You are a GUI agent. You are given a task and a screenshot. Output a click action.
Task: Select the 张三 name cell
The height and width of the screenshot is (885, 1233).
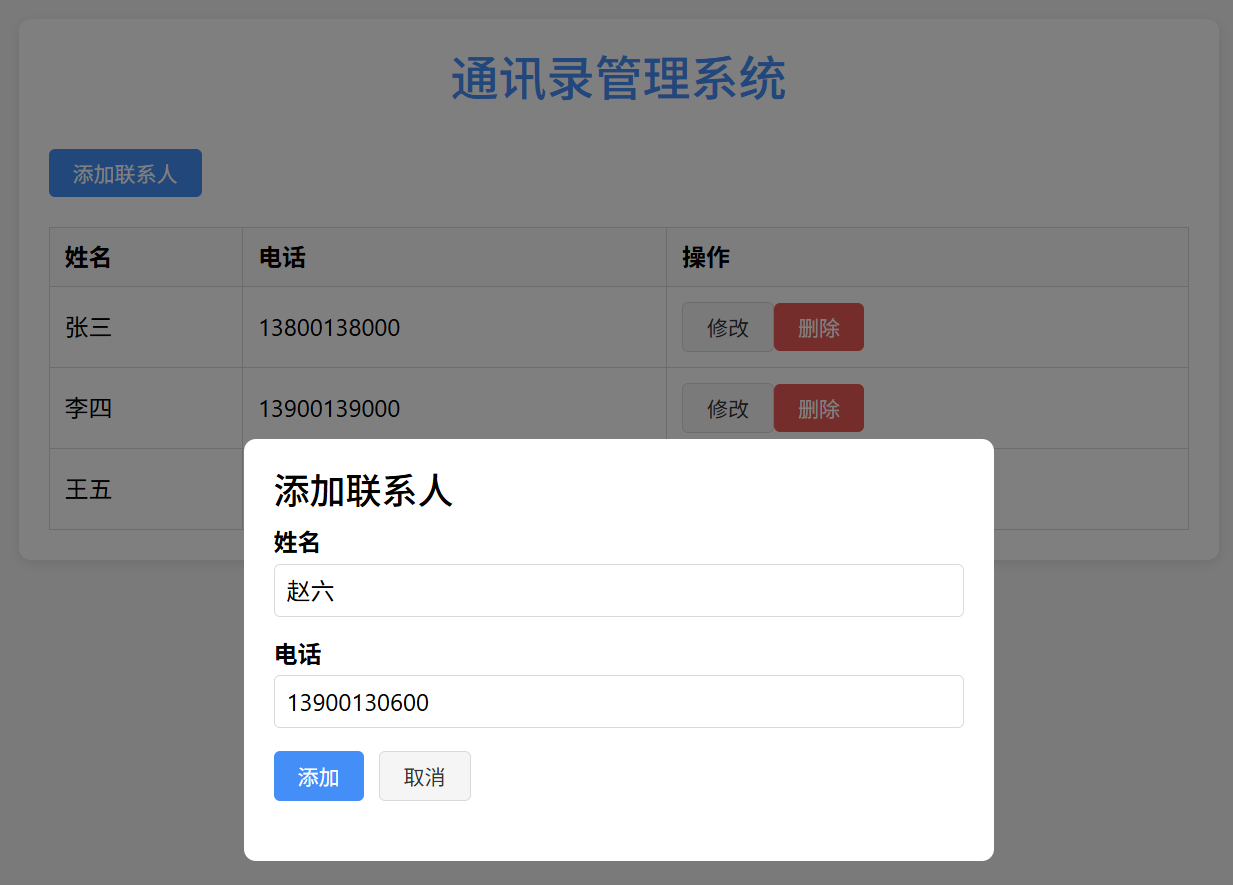pyautogui.click(x=146, y=327)
